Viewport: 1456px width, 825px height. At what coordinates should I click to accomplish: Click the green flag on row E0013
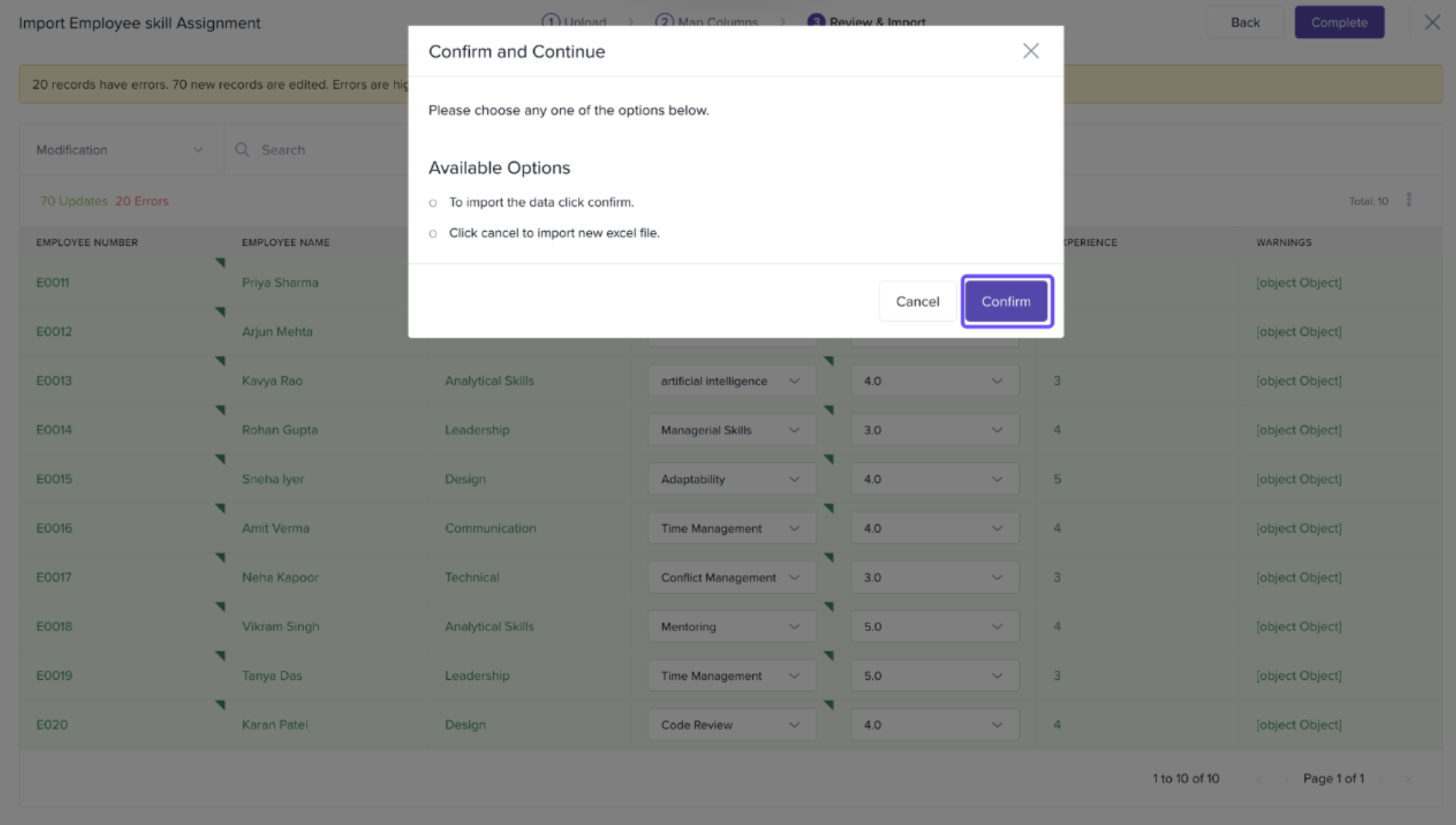point(220,361)
